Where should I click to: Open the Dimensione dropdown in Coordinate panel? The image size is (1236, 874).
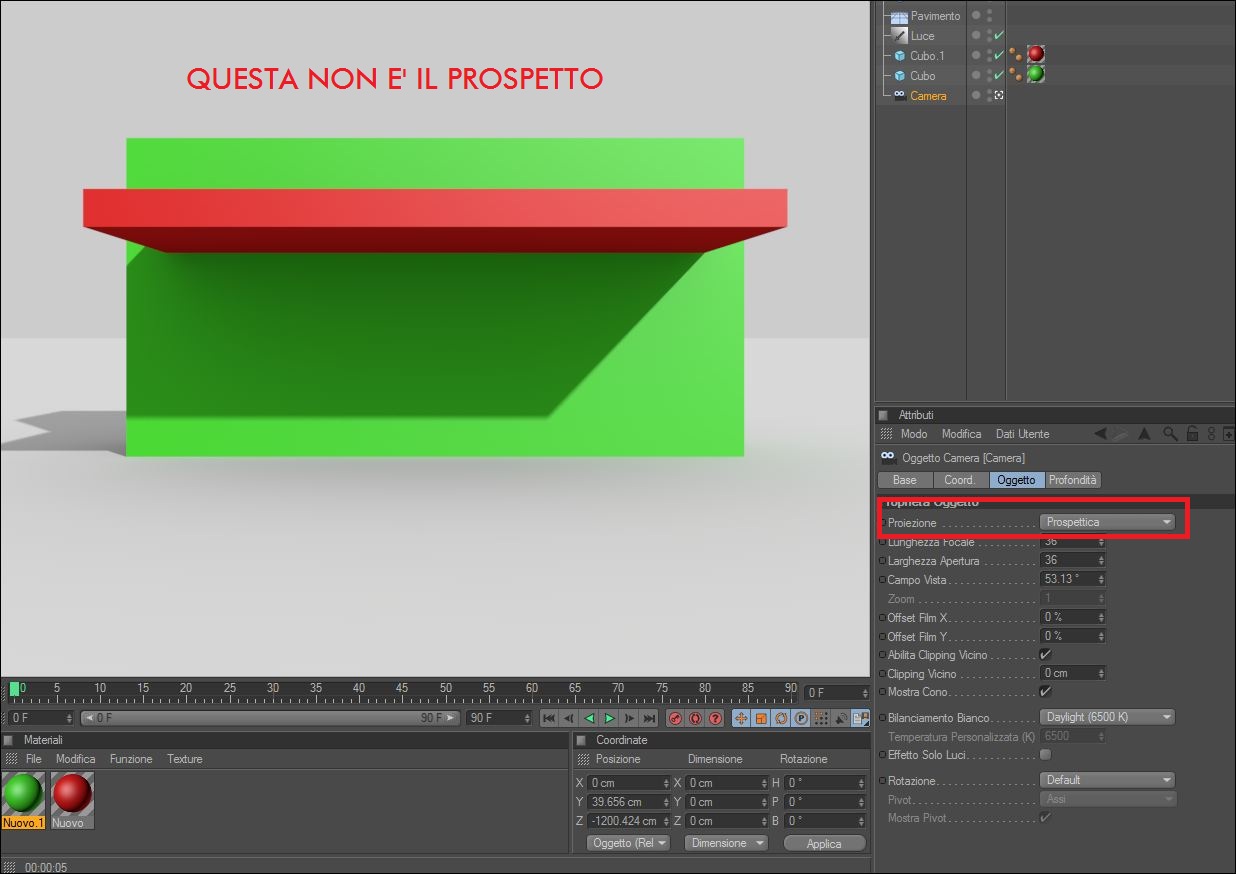[726, 843]
